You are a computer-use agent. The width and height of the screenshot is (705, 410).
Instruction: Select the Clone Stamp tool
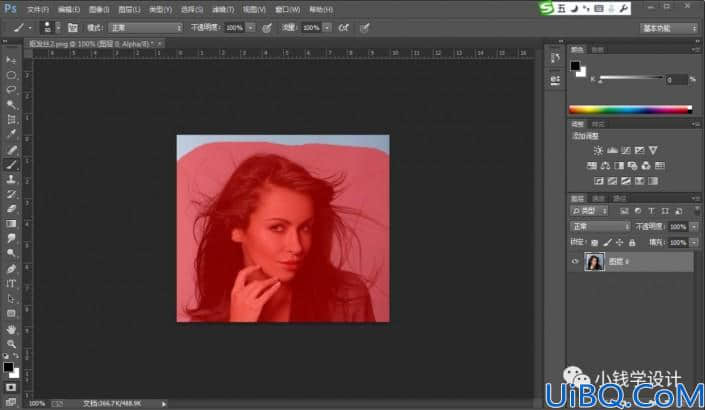click(11, 179)
